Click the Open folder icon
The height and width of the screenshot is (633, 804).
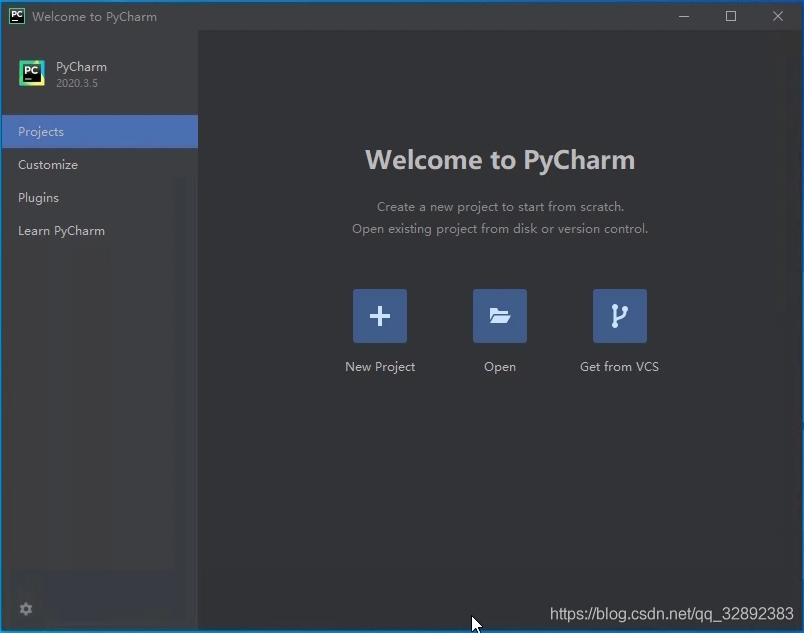pyautogui.click(x=499, y=316)
